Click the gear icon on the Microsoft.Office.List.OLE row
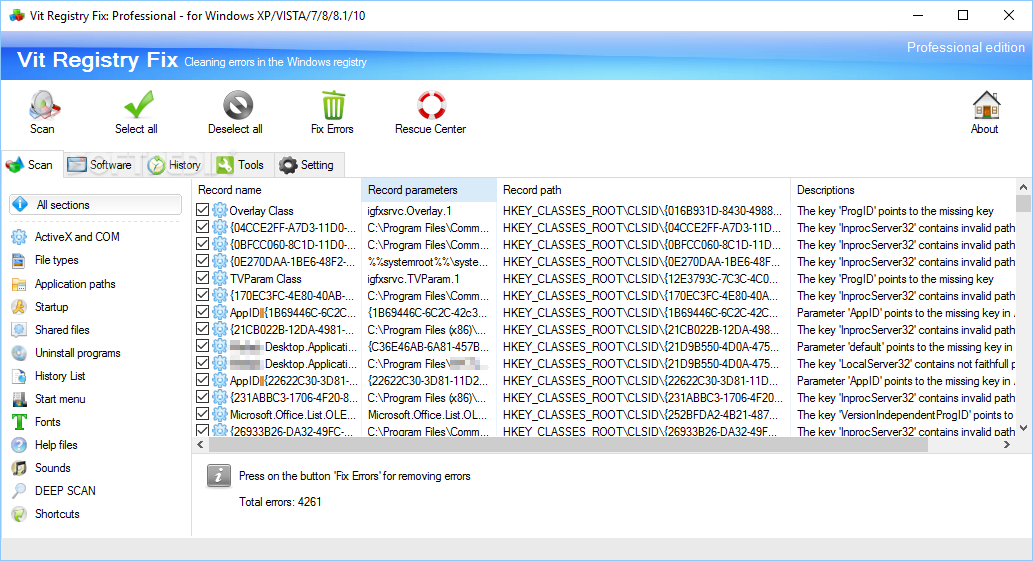 coord(220,414)
